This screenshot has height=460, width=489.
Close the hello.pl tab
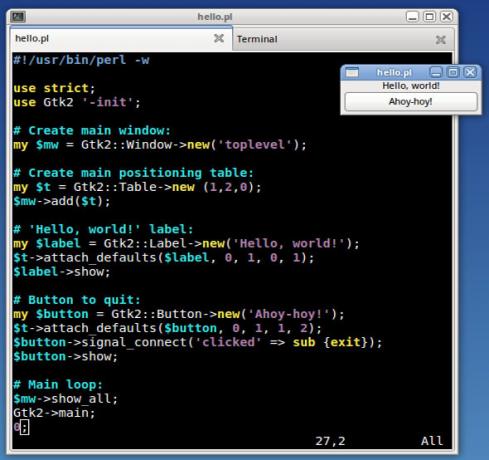[219, 38]
